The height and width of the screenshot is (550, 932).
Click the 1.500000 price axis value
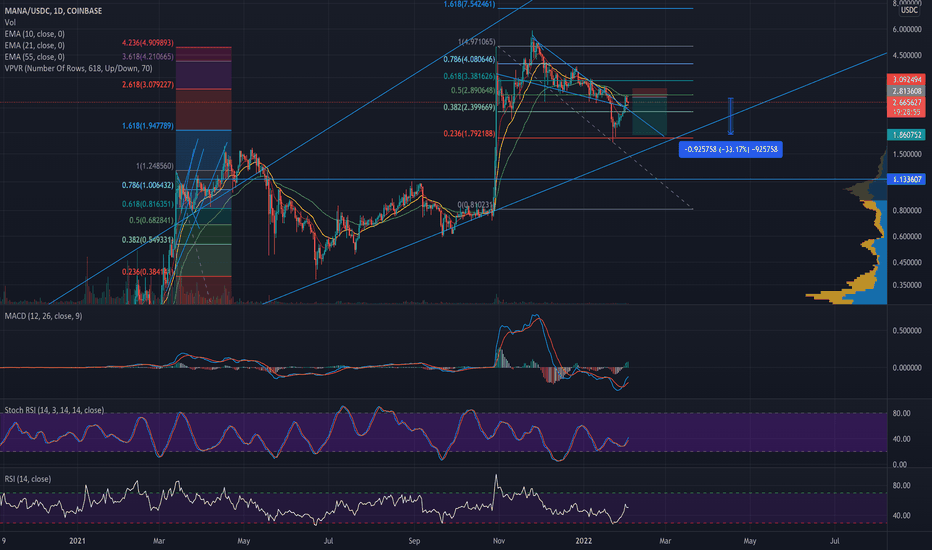pyautogui.click(x=907, y=154)
